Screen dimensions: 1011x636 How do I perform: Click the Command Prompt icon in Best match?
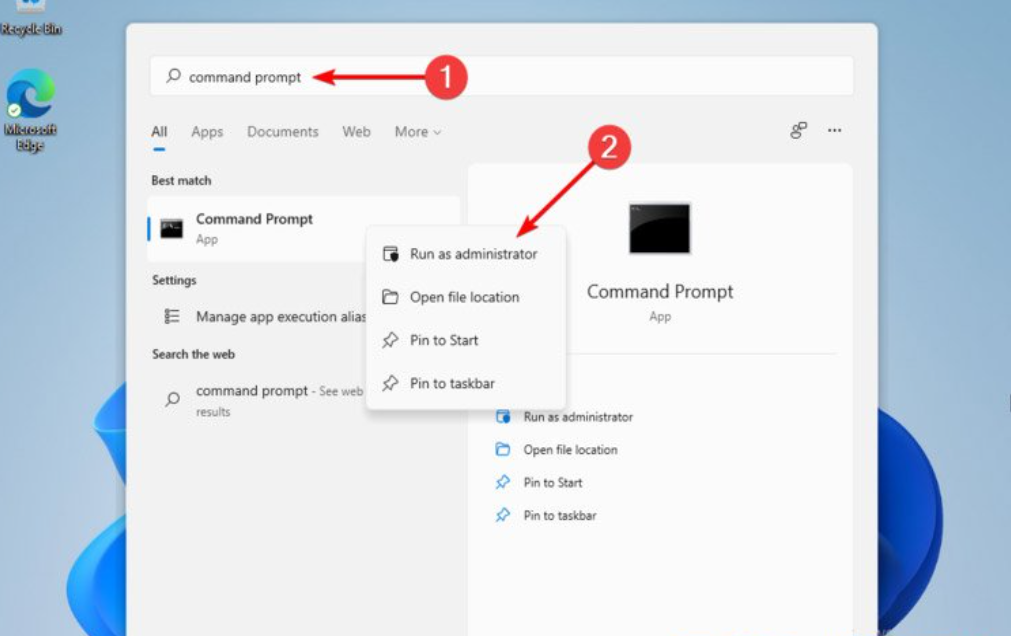pyautogui.click(x=172, y=228)
